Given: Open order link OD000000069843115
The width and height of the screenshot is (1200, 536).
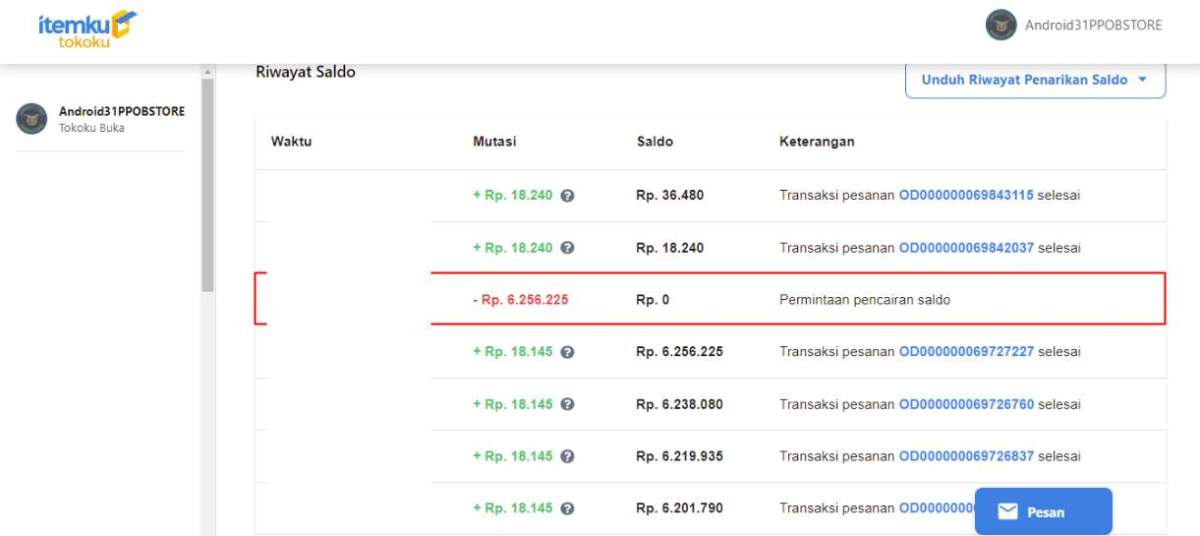Looking at the screenshot, I should tap(965, 196).
